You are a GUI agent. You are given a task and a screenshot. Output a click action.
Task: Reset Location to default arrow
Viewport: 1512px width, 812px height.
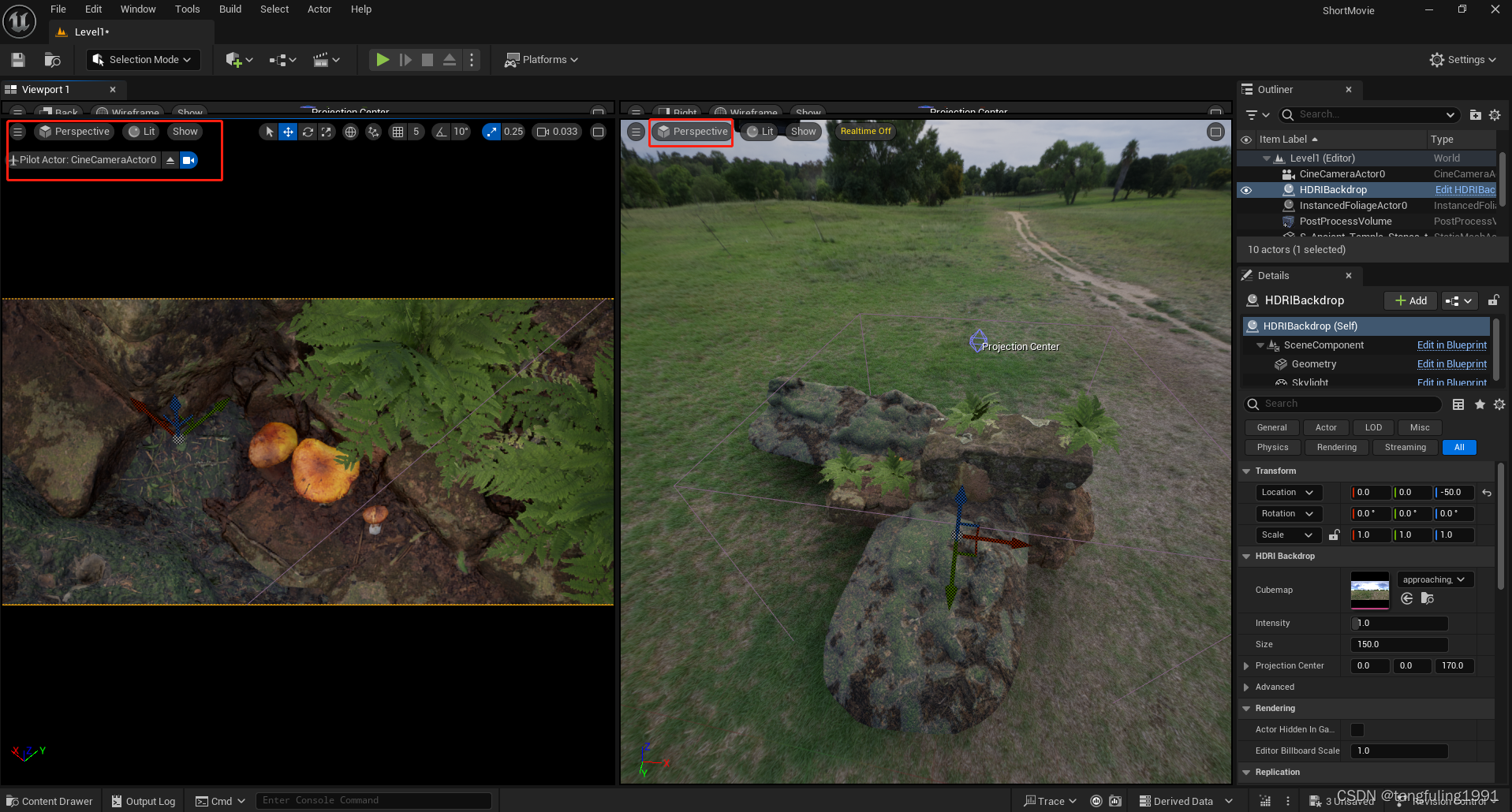point(1487,493)
